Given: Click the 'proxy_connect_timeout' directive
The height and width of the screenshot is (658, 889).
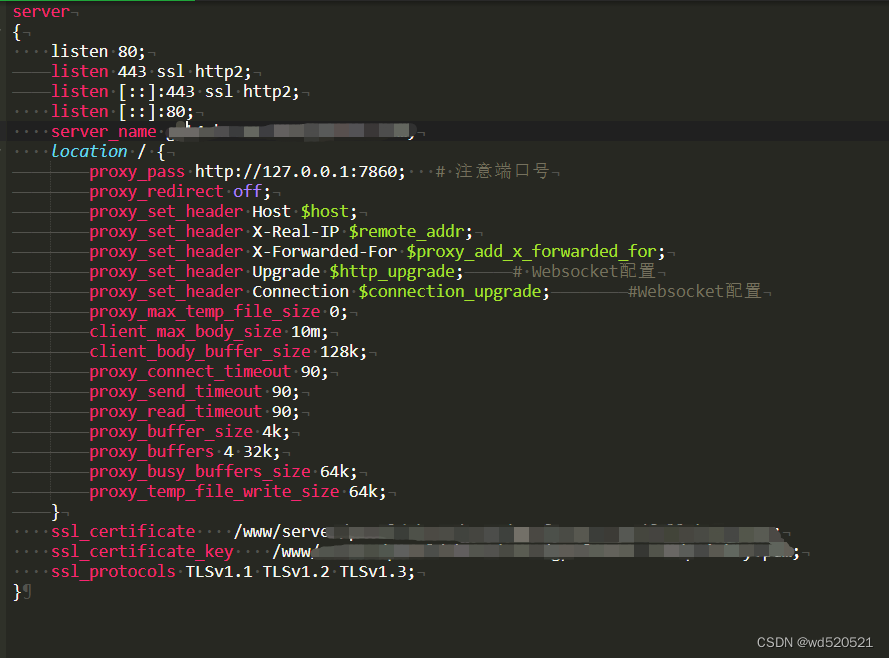Looking at the screenshot, I should click(x=190, y=372).
